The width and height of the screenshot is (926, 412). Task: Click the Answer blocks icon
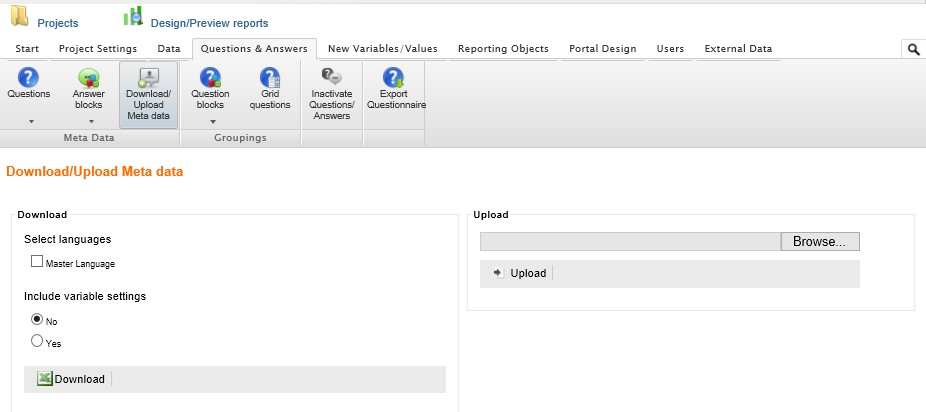88,79
